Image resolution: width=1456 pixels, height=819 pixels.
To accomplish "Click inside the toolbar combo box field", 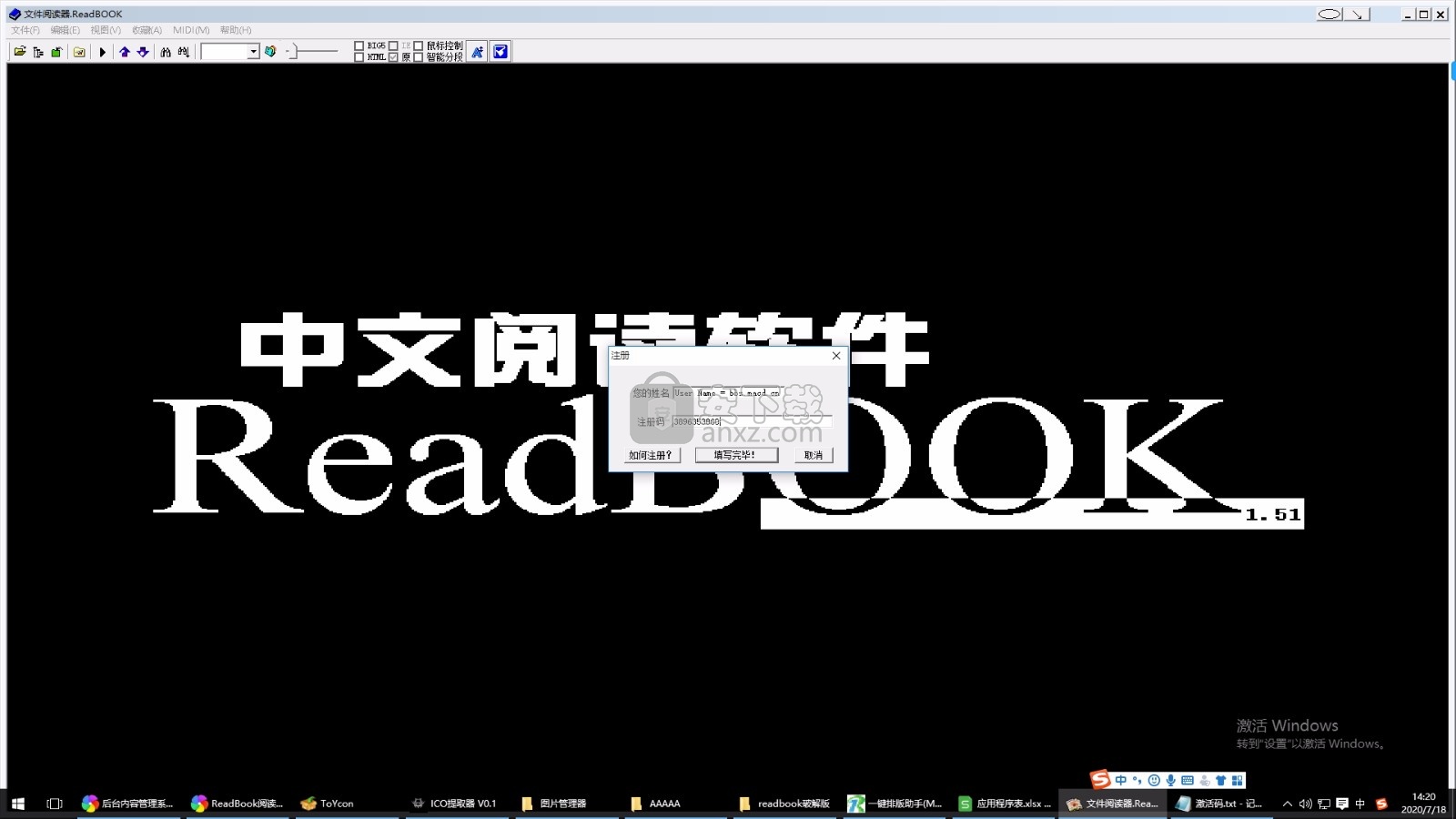I will [224, 52].
